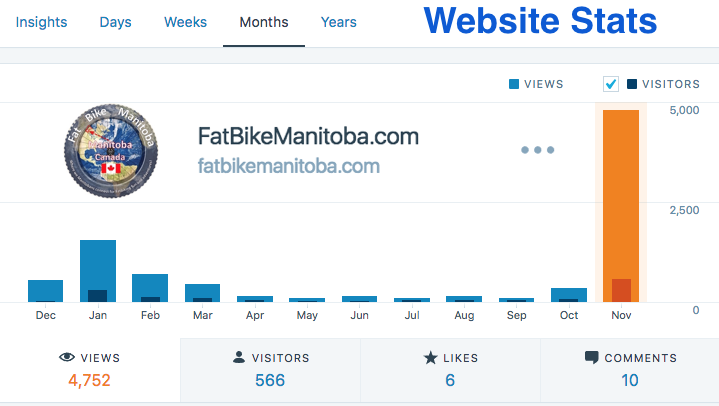Open the Weeks stats tab

[186, 22]
